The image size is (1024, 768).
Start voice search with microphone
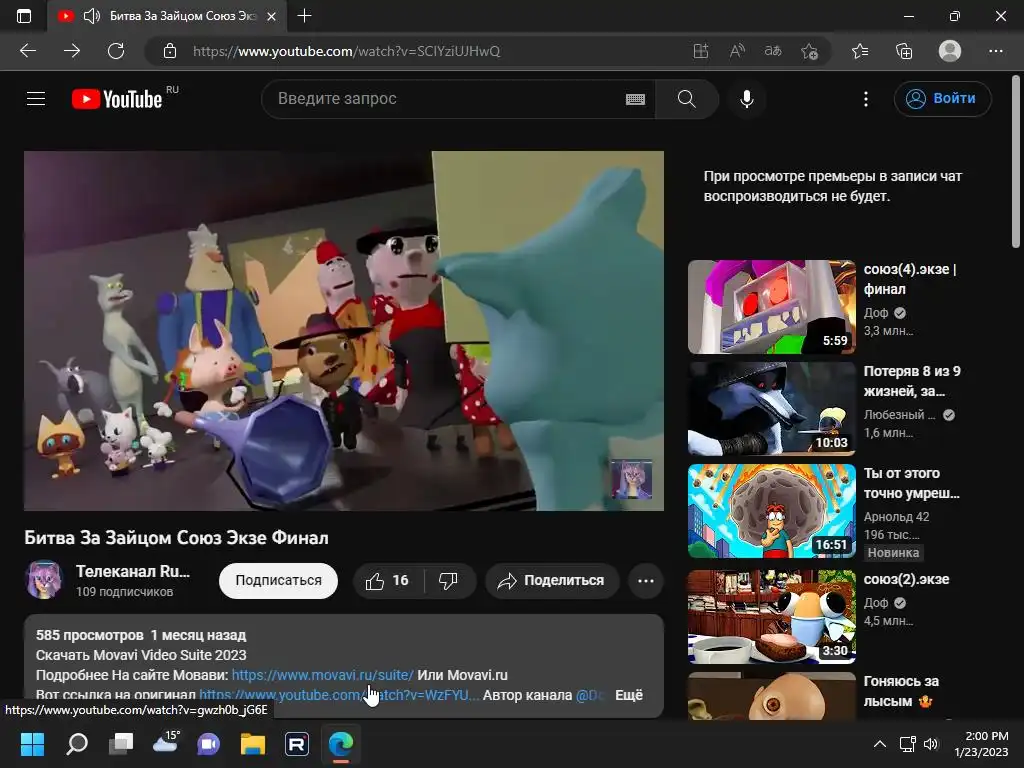point(747,99)
